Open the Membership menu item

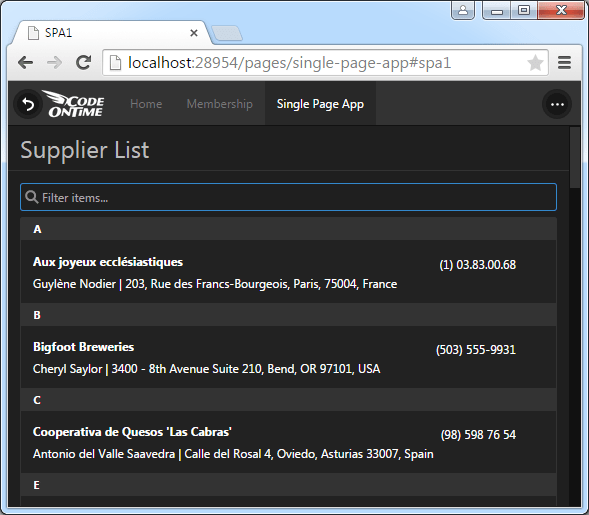click(x=220, y=104)
